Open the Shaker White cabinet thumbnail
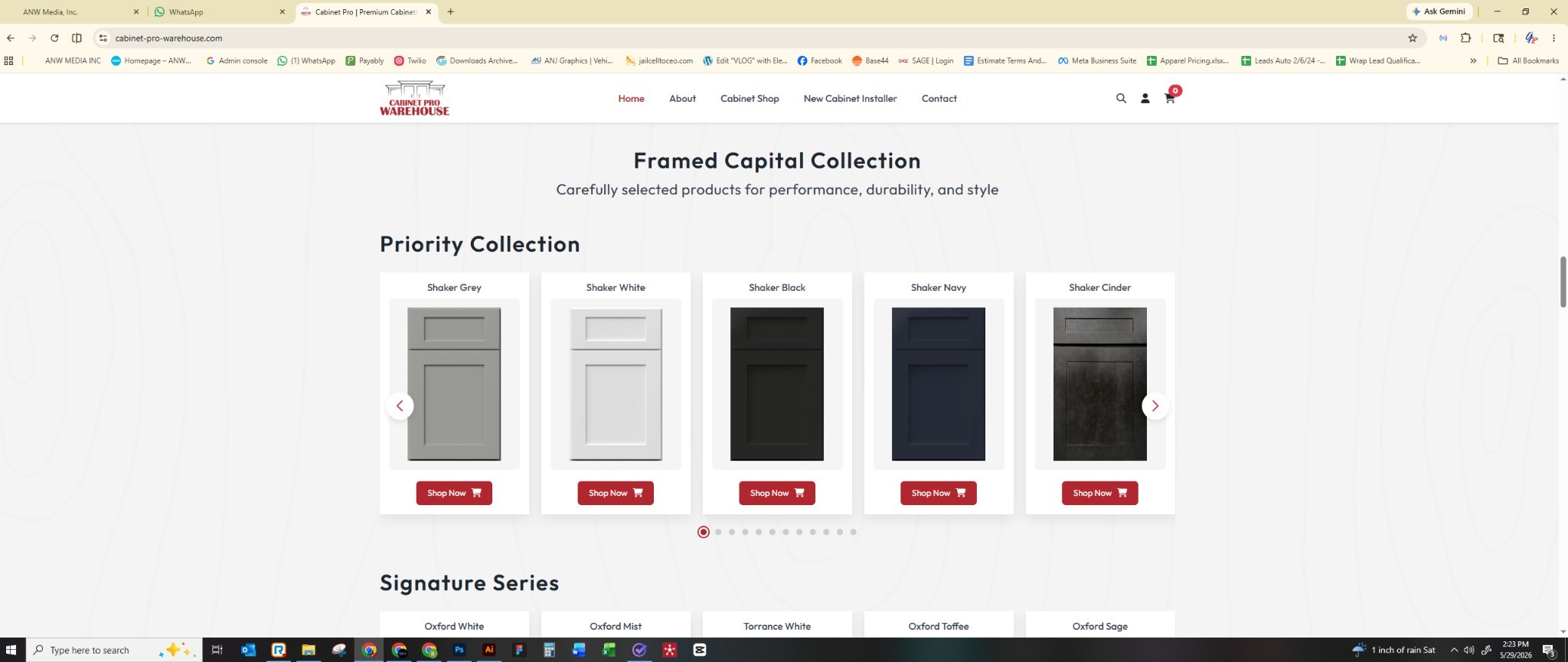The width and height of the screenshot is (1568, 662). click(x=616, y=384)
